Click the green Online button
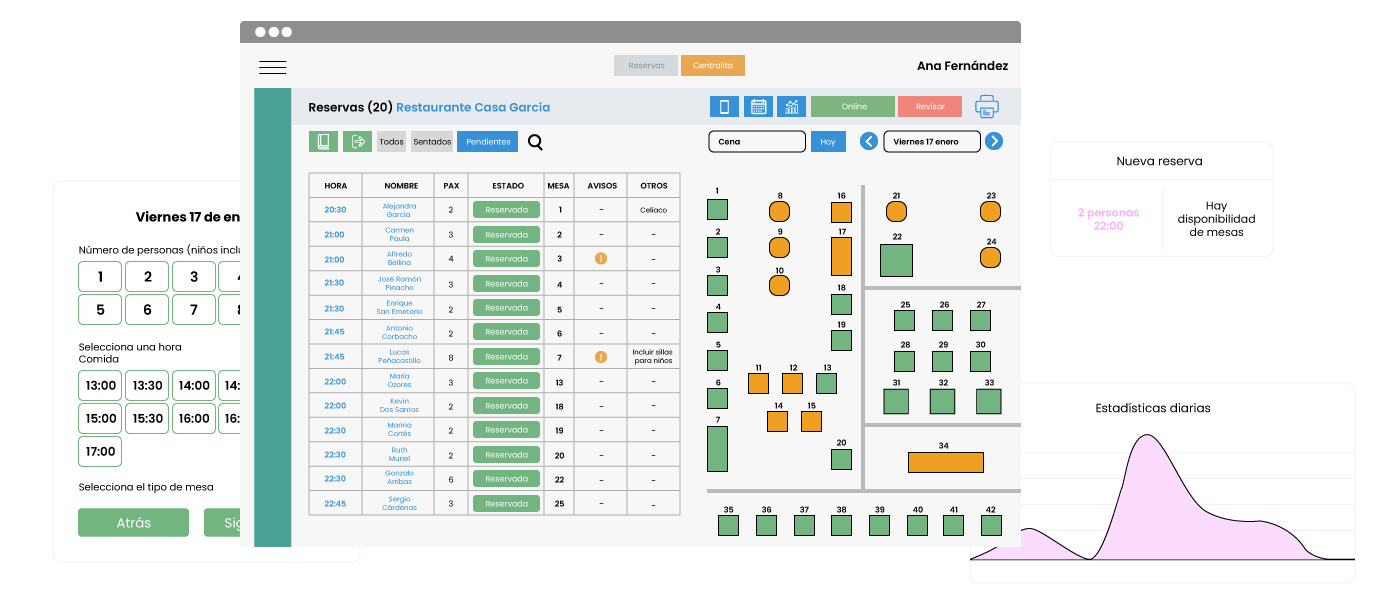1380x606 pixels. (853, 107)
